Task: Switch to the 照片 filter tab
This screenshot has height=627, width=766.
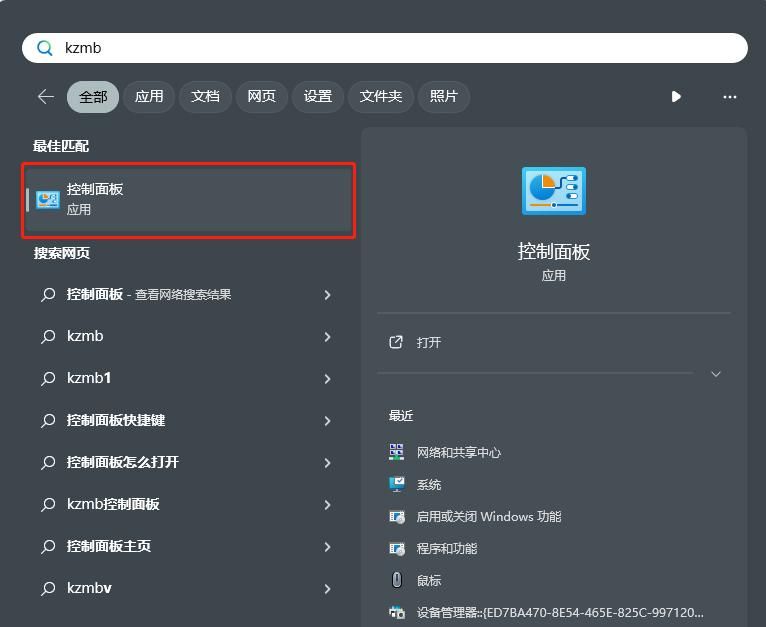Action: (x=444, y=97)
